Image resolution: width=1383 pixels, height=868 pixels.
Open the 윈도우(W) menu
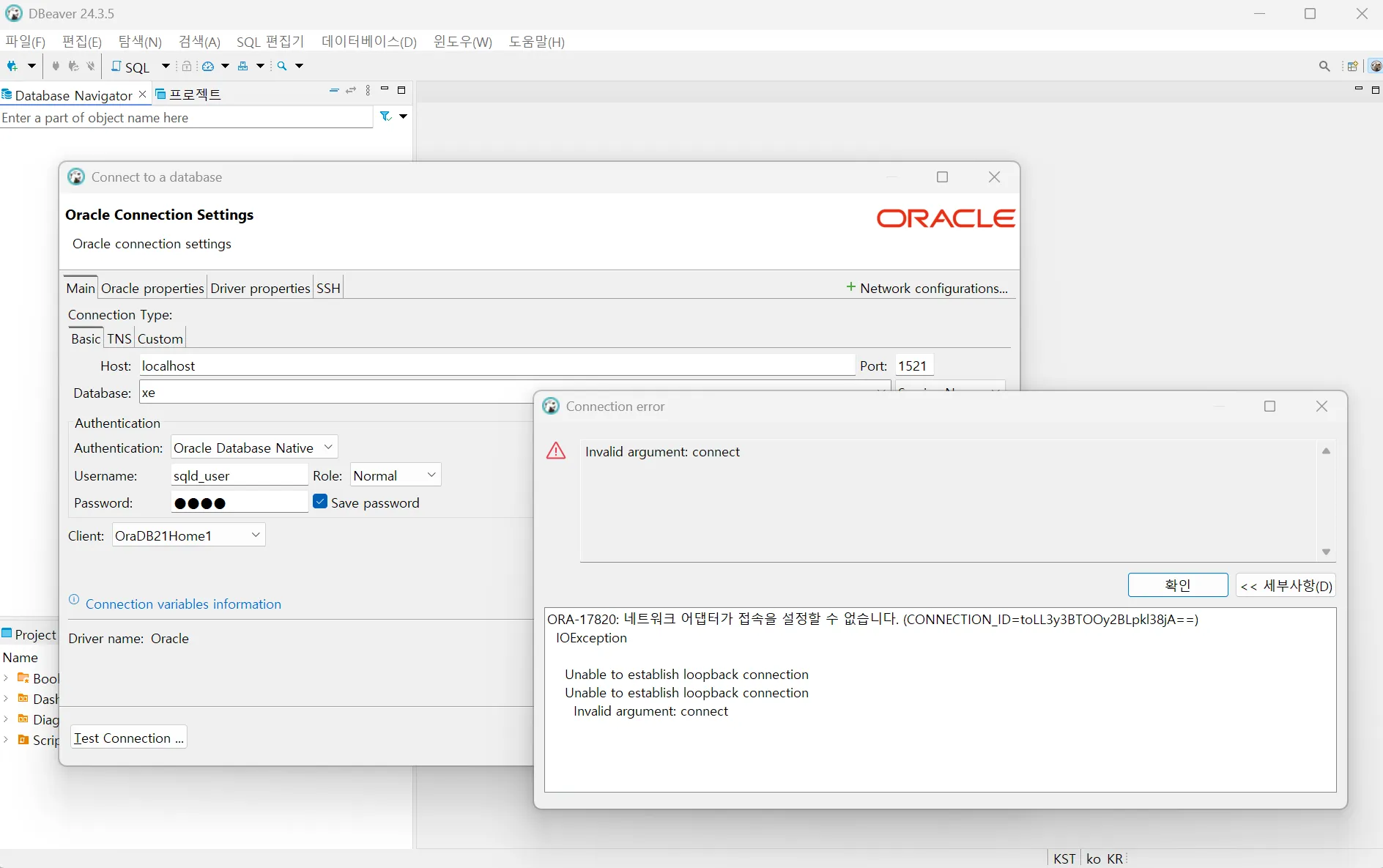click(463, 42)
